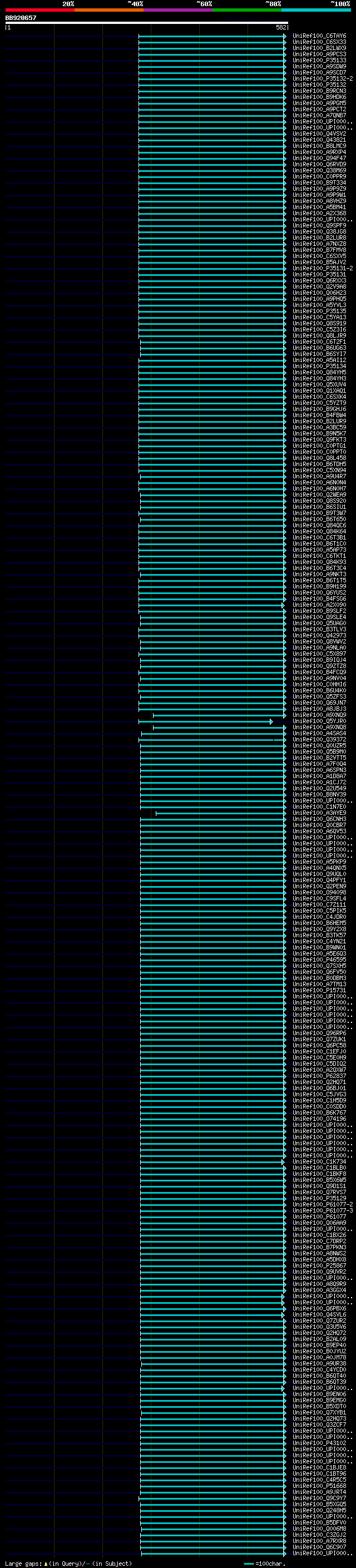Select hit label UniRef100_Q4VSV2
Screen dimensions: 356x1568
click(319, 134)
